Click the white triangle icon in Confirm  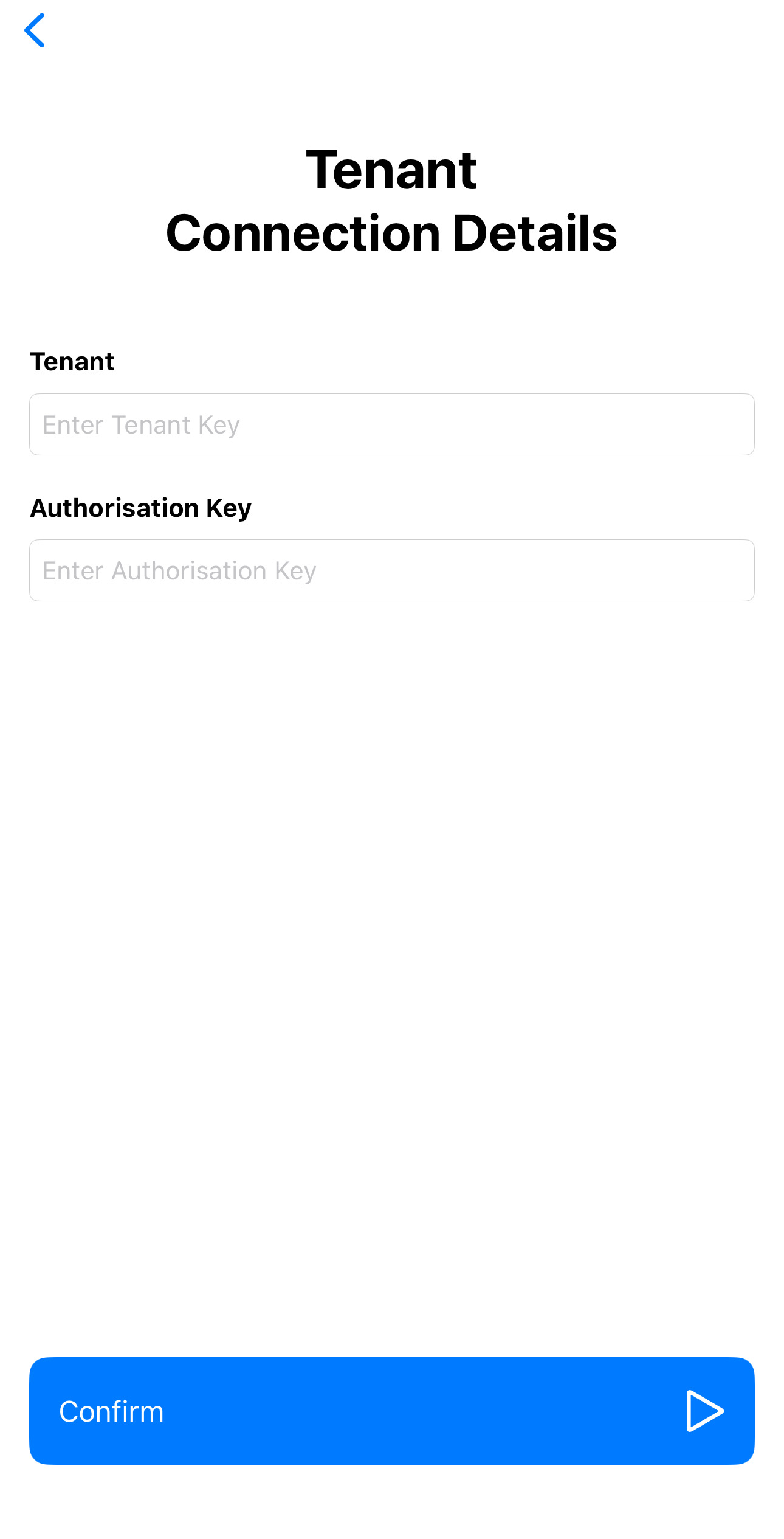(704, 1411)
